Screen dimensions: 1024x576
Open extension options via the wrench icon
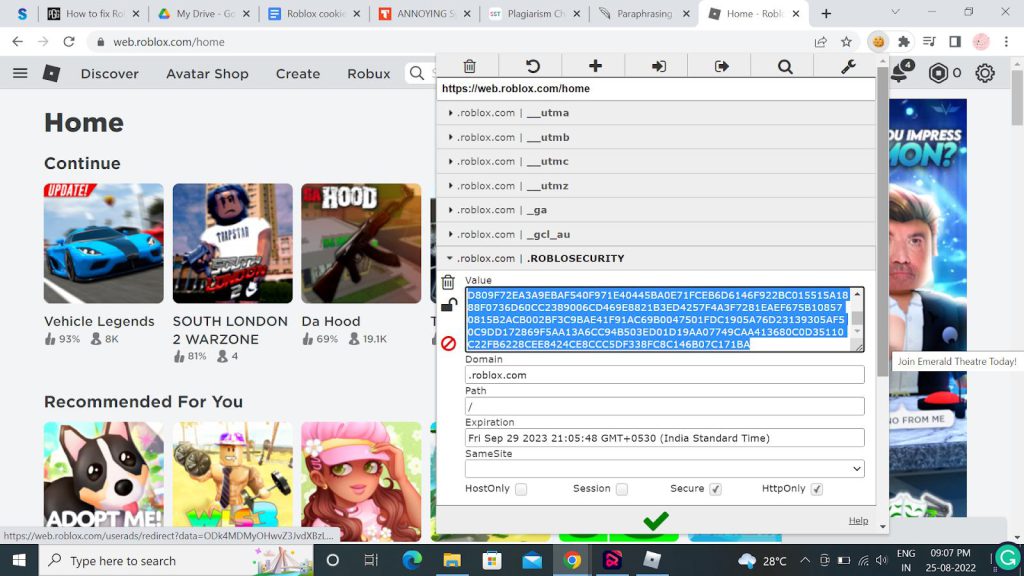847,64
